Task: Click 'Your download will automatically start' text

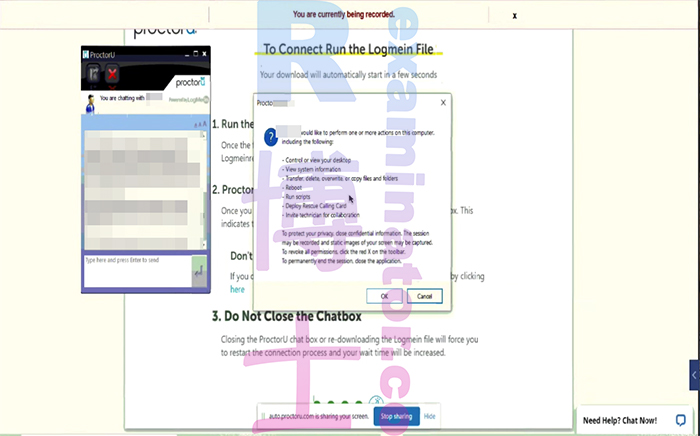Action: point(348,75)
